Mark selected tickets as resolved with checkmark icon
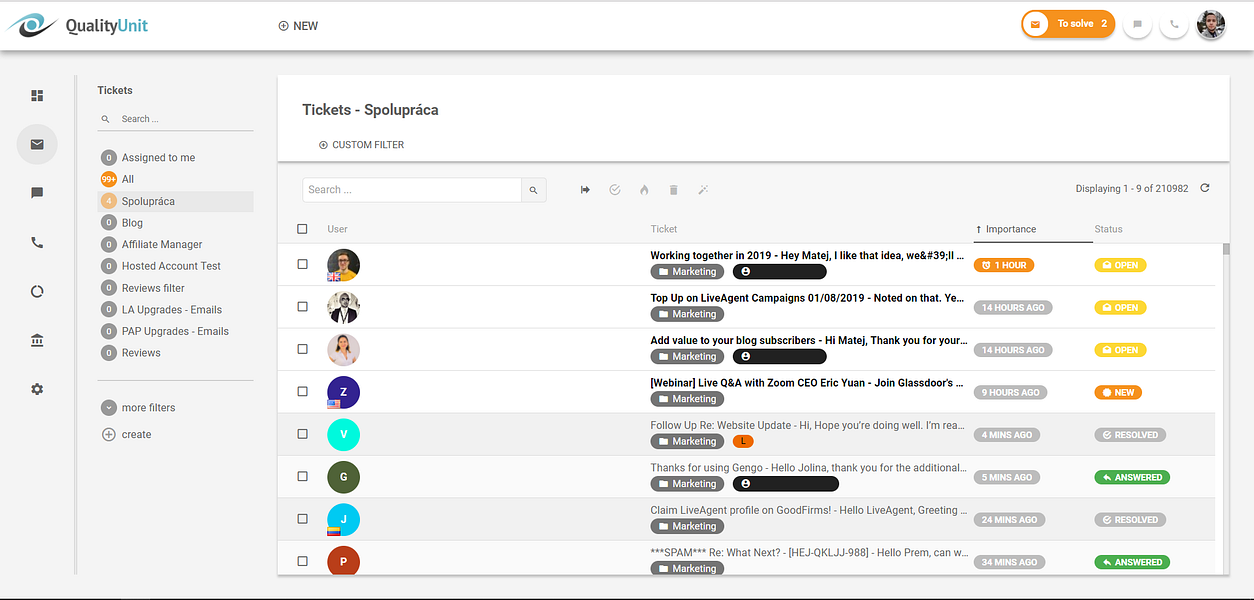Screen dimensions: 1254x600 (614, 189)
